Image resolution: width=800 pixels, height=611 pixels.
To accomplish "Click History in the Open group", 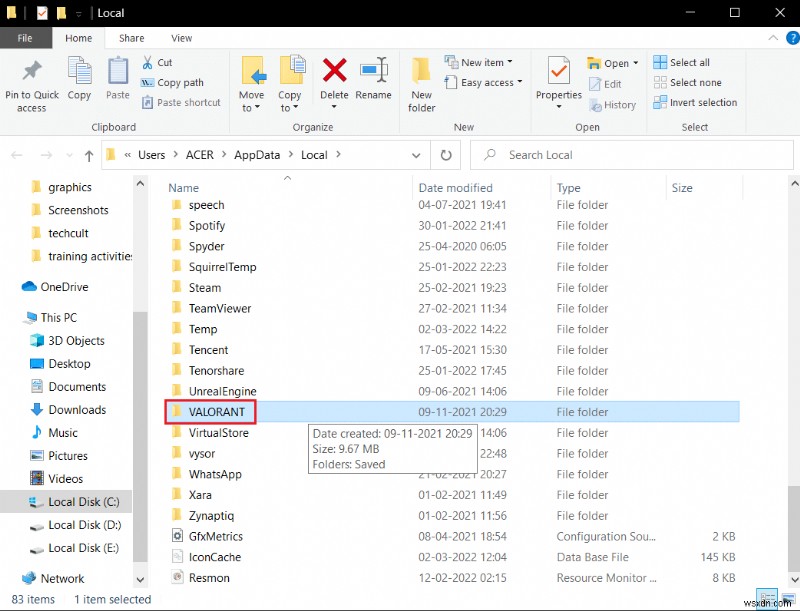I will point(612,105).
